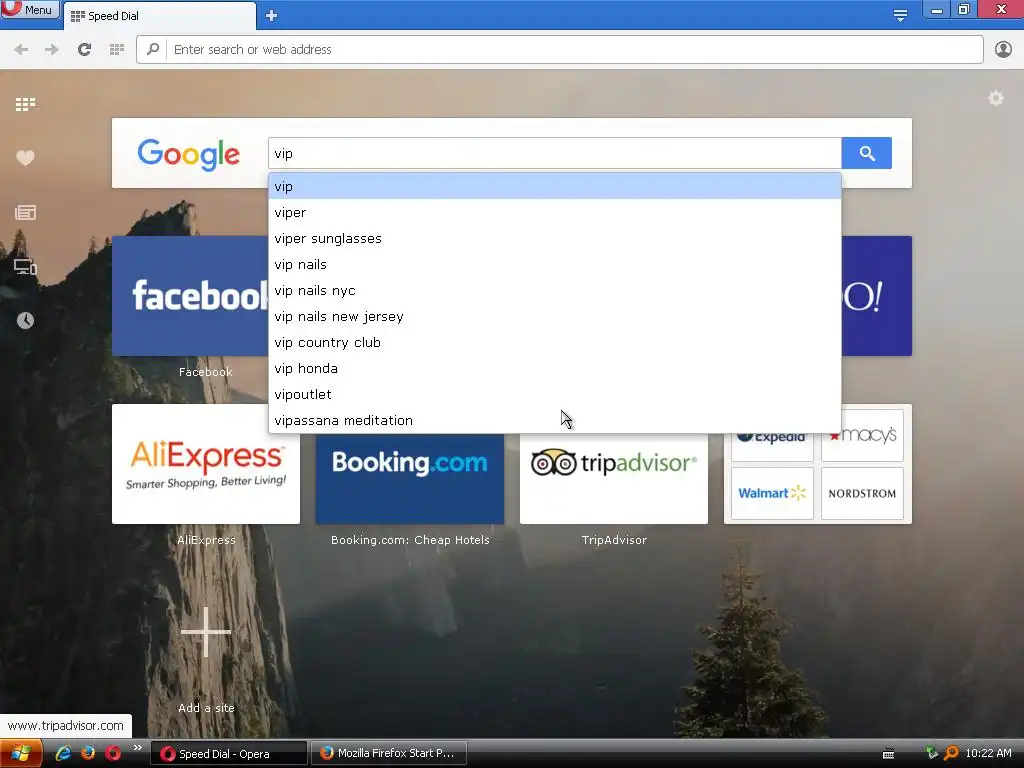Image resolution: width=1024 pixels, height=768 pixels.
Task: Click the 10:22 AM clock
Action: [988, 754]
